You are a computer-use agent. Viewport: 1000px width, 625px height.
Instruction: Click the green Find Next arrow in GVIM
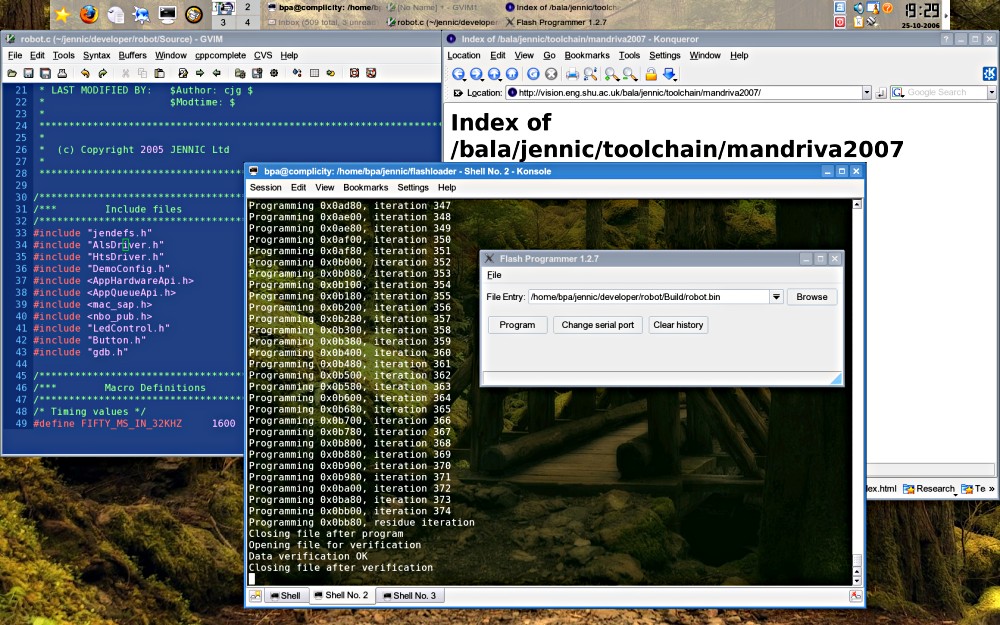200,73
